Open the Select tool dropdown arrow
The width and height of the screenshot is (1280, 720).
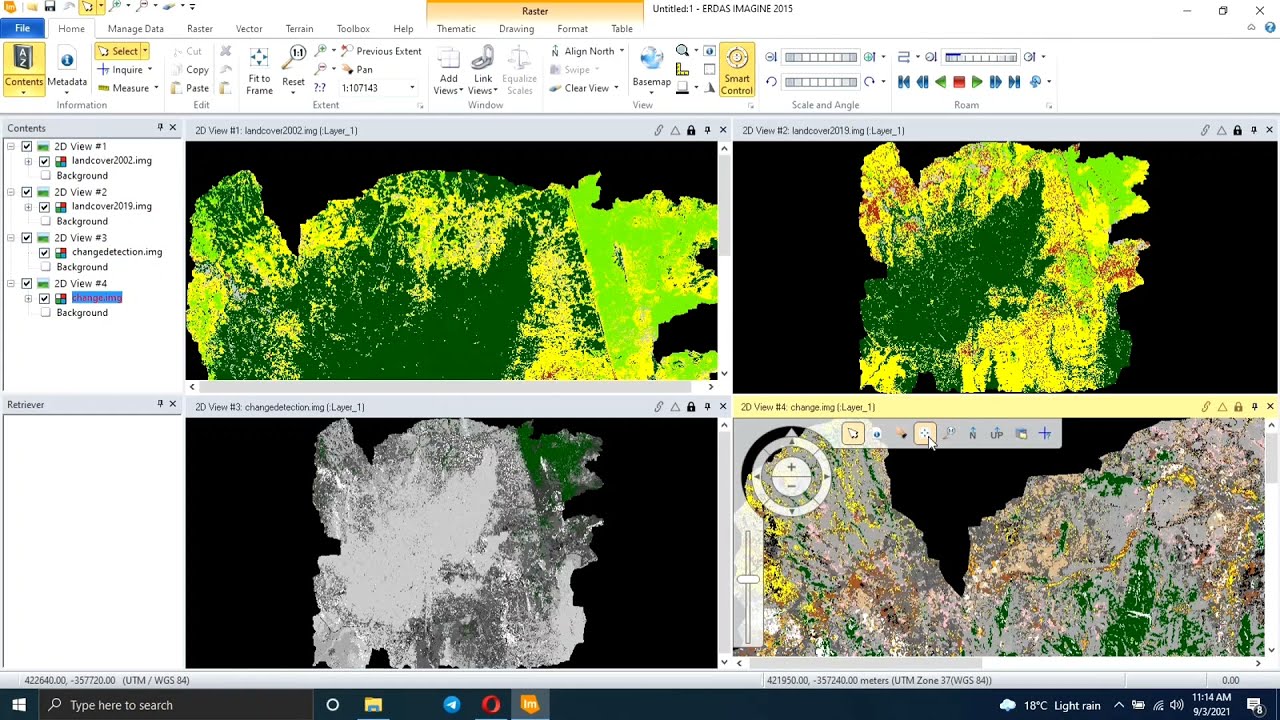[144, 51]
